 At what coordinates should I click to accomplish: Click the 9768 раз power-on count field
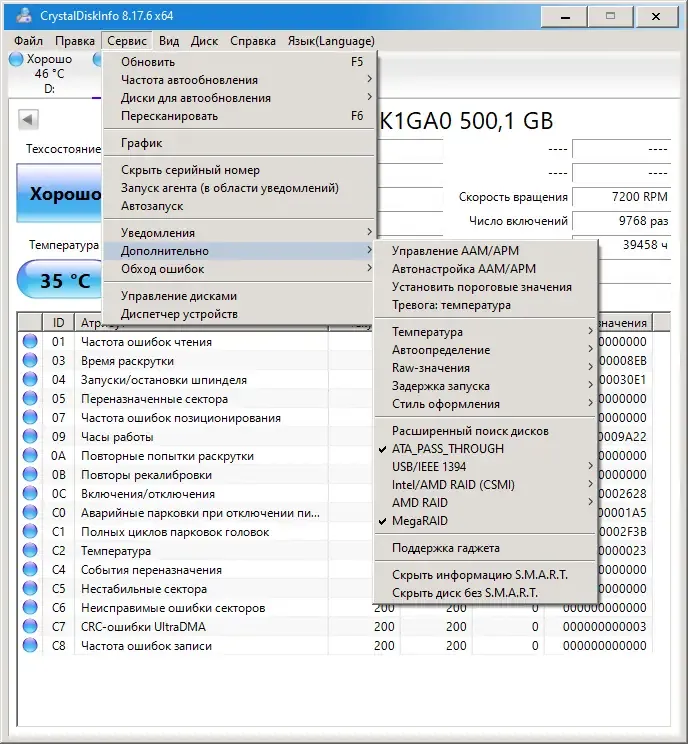[x=621, y=221]
